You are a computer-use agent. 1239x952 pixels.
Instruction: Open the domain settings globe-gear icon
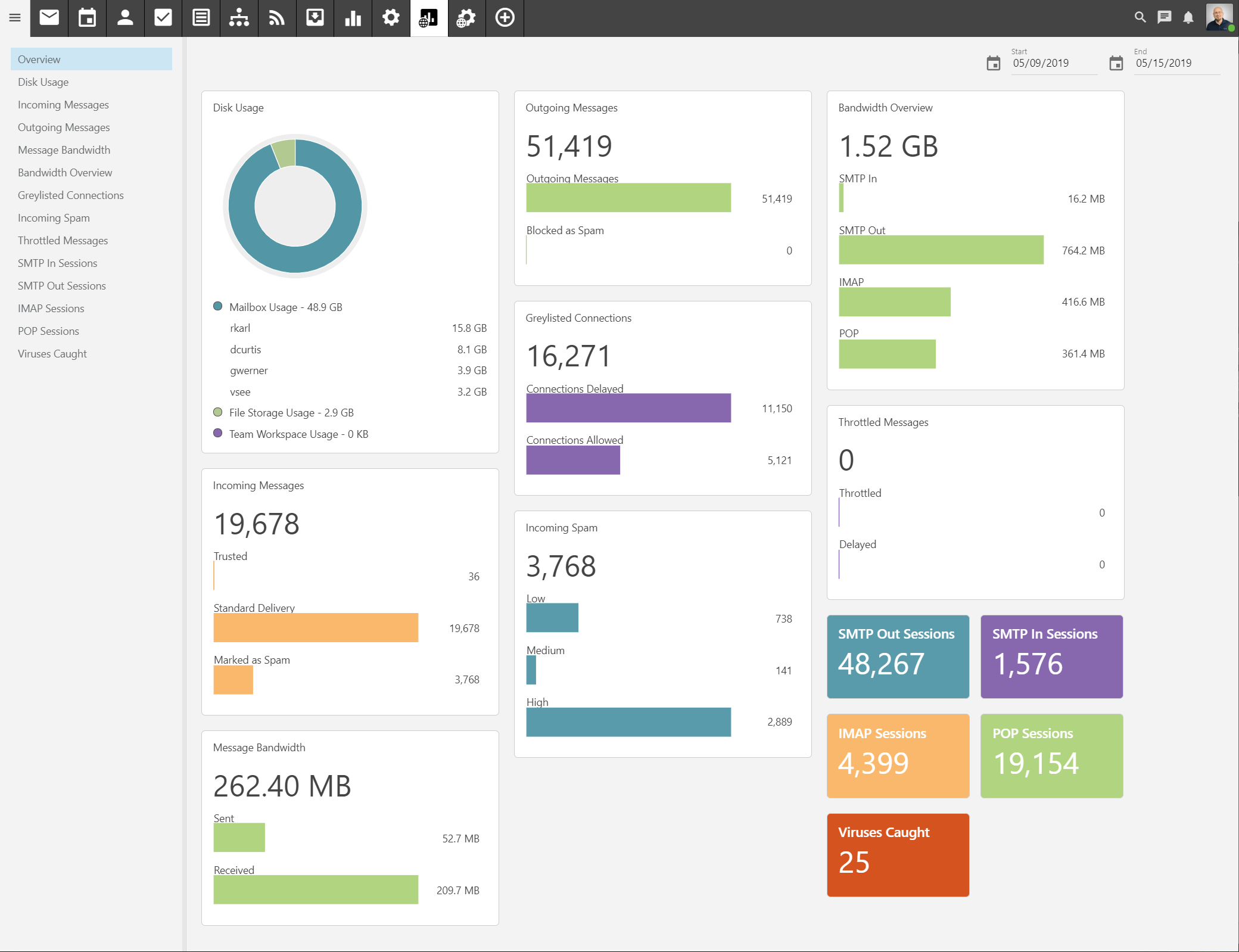pyautogui.click(x=466, y=18)
